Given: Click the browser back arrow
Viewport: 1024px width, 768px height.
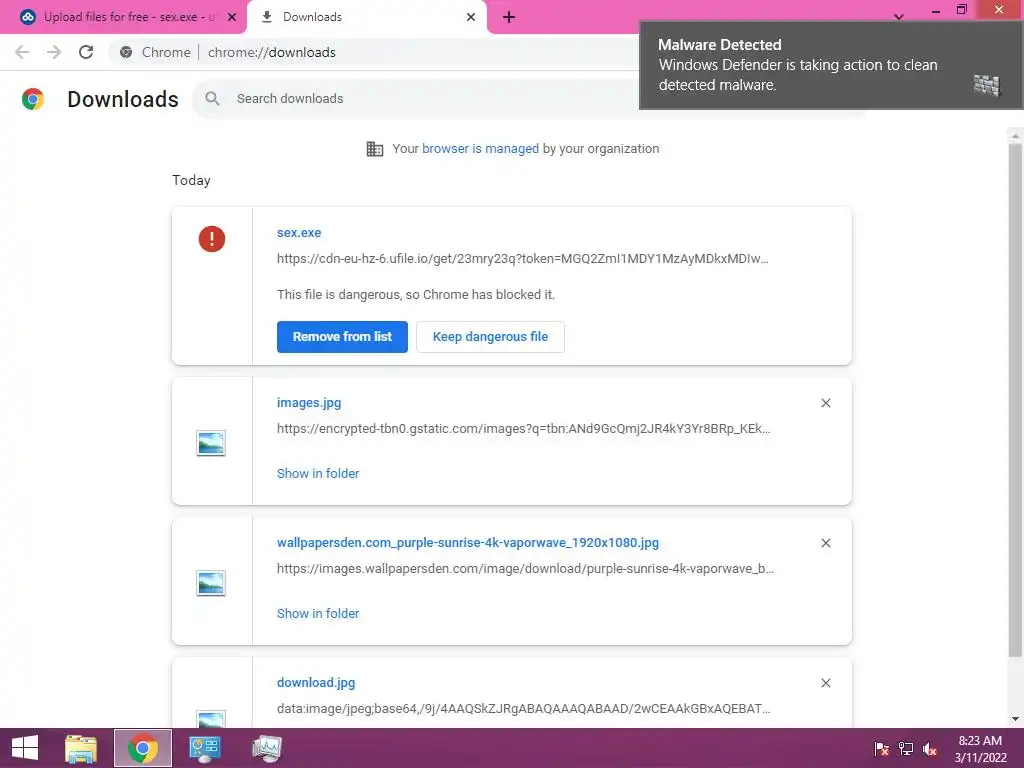Looking at the screenshot, I should pyautogui.click(x=22, y=52).
